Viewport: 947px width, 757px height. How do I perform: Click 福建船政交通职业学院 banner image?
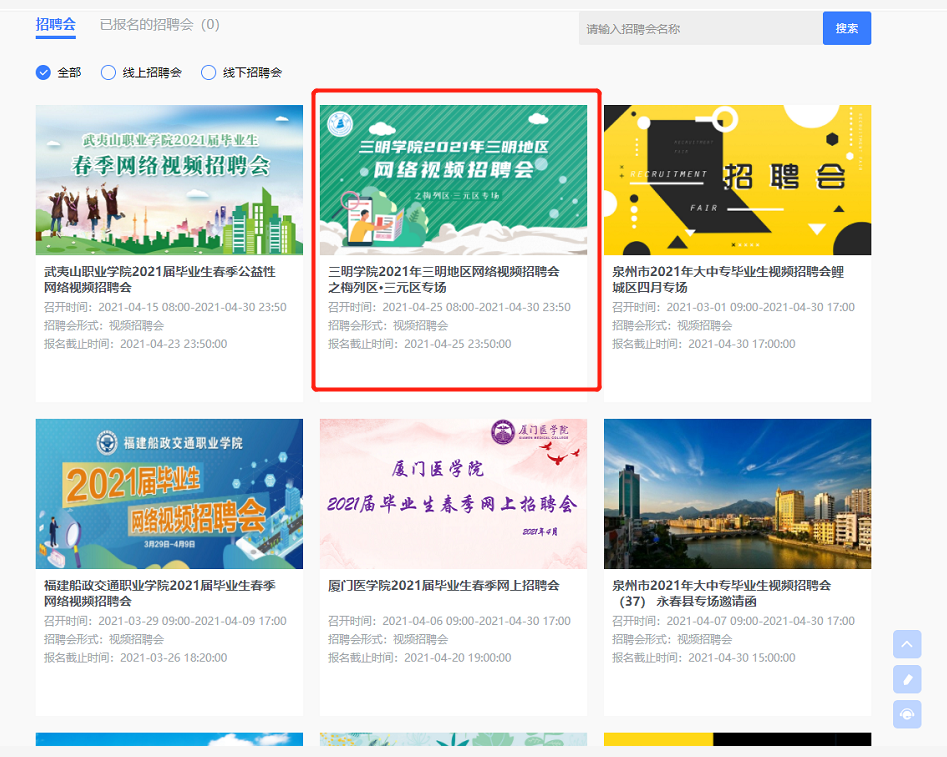pos(169,494)
